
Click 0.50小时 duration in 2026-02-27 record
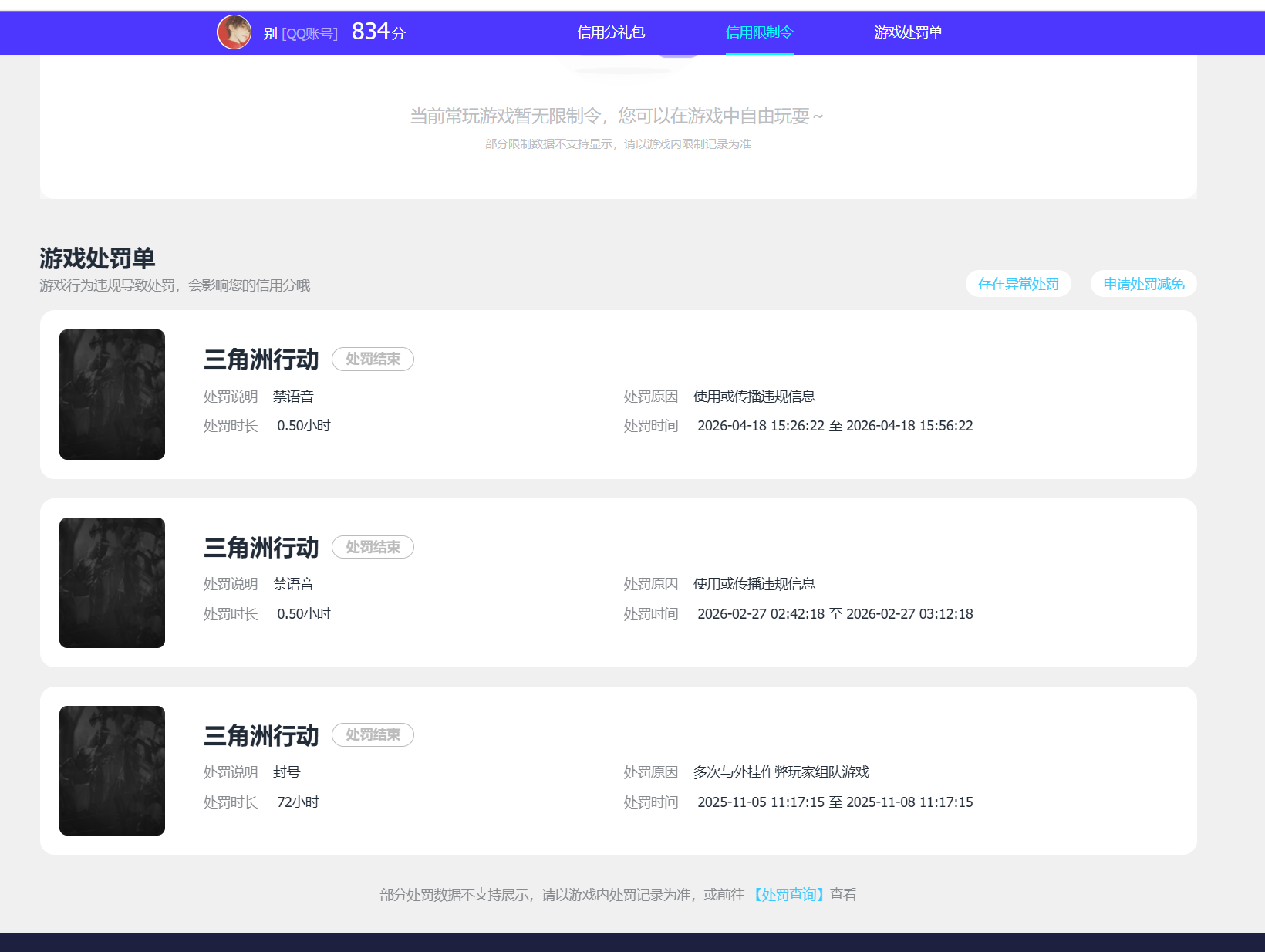coord(304,614)
